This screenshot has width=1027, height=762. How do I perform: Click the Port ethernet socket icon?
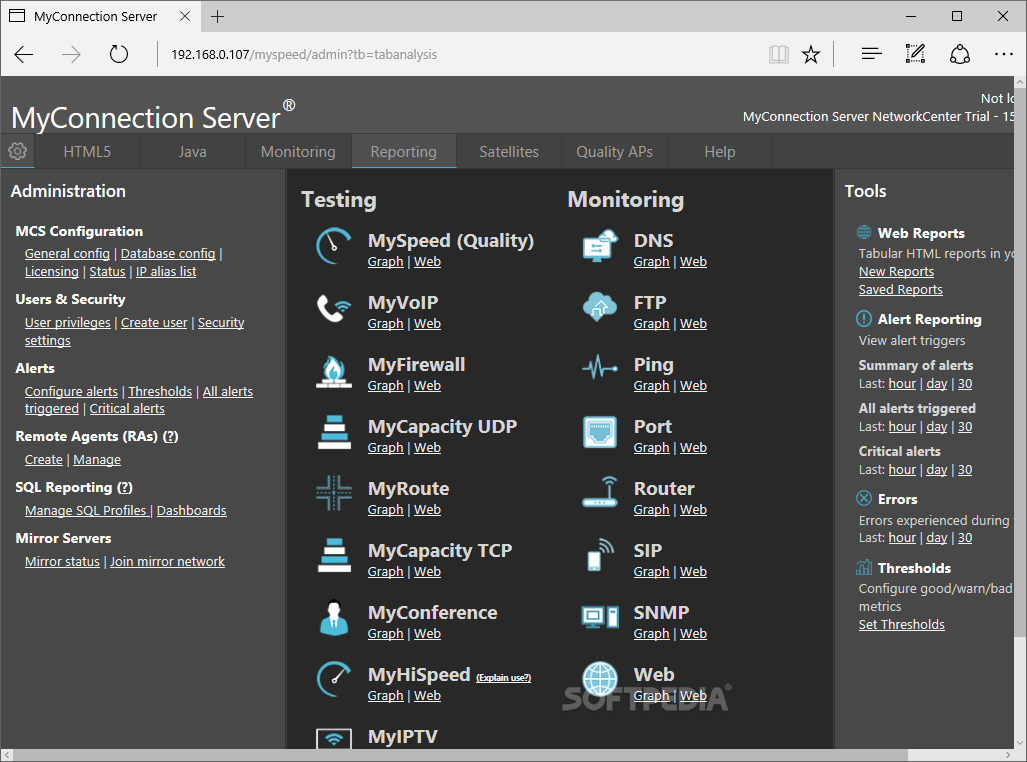point(600,432)
